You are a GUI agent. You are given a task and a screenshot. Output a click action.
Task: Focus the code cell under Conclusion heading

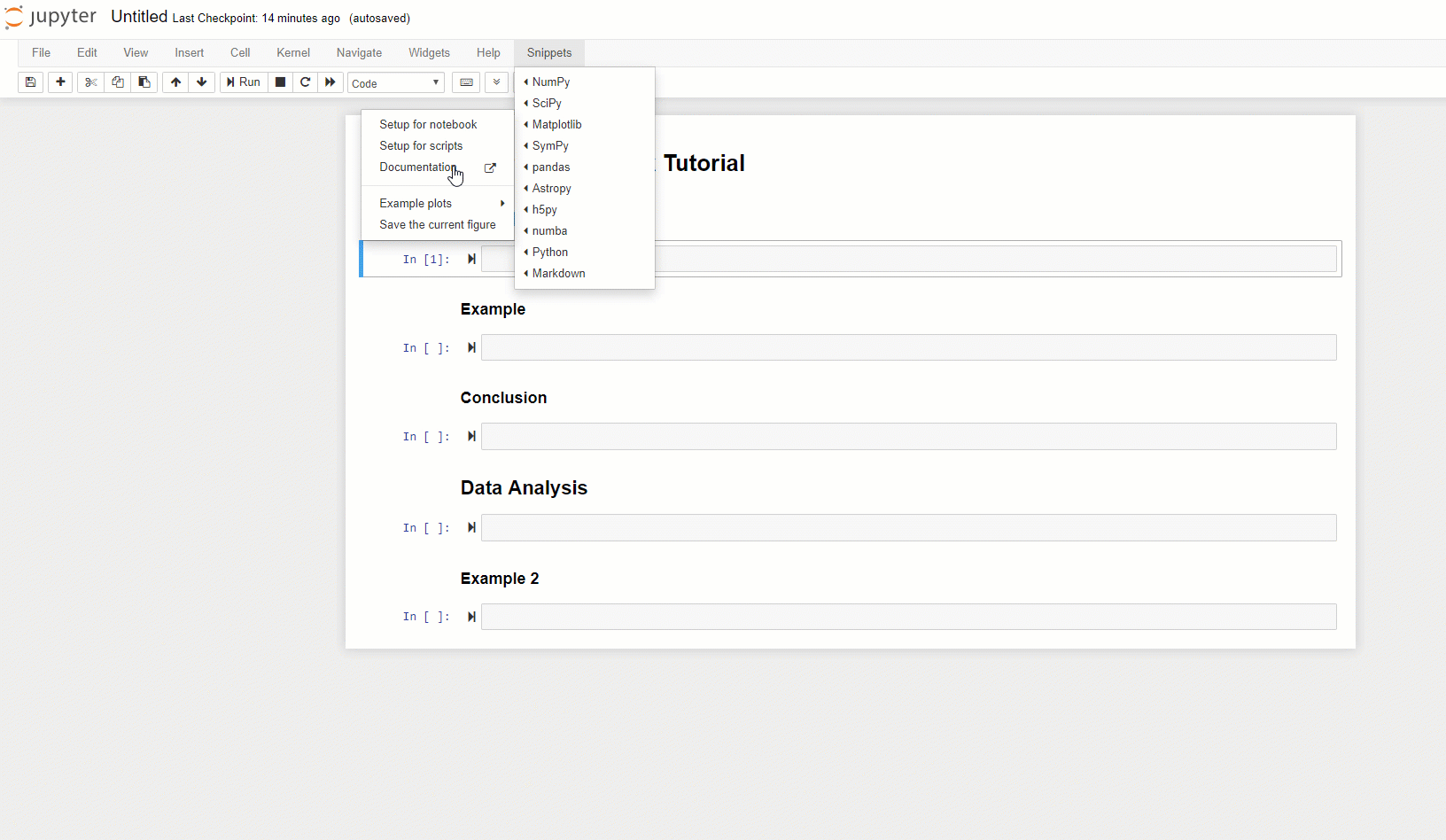coord(908,436)
